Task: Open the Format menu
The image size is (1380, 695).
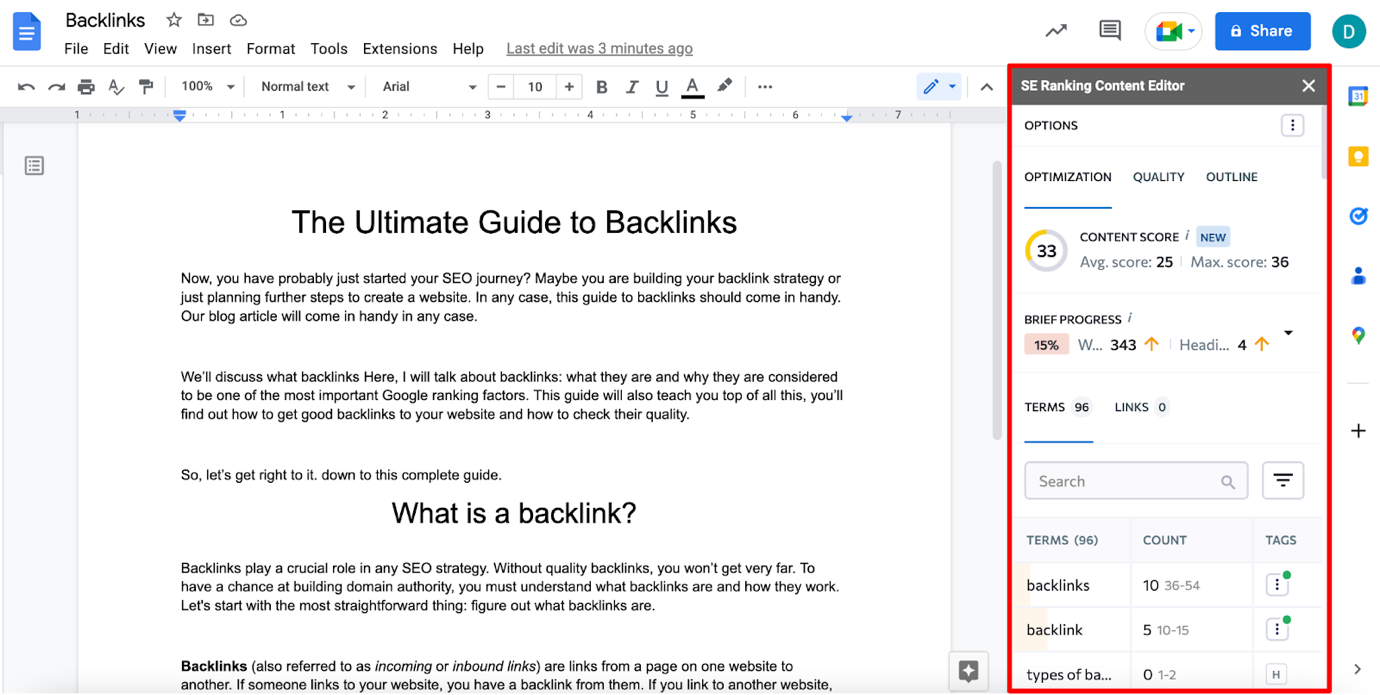Action: [x=270, y=49]
